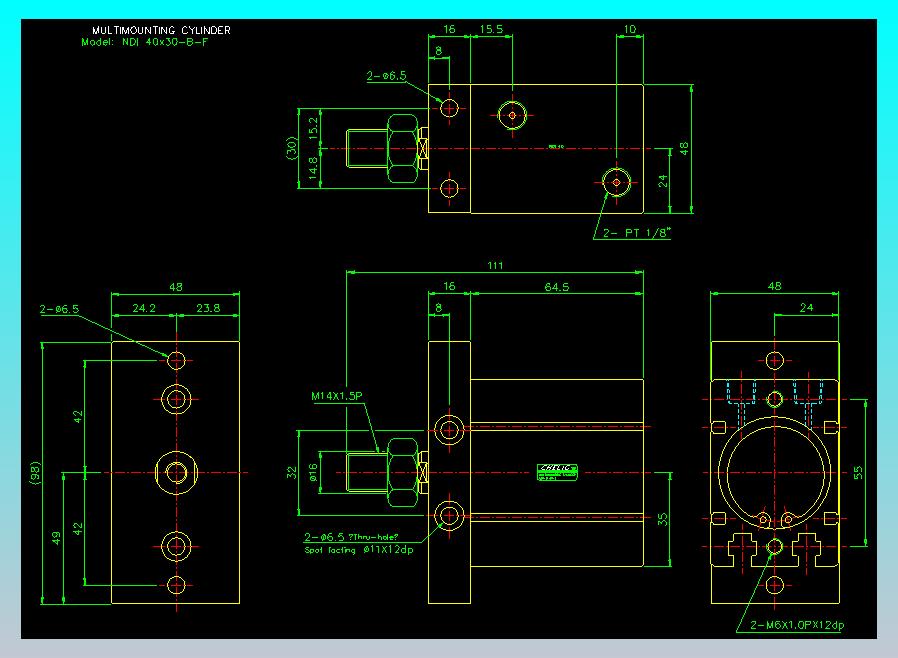This screenshot has height=658, width=898.
Task: Click the 111 overall length dimension
Action: click(494, 265)
